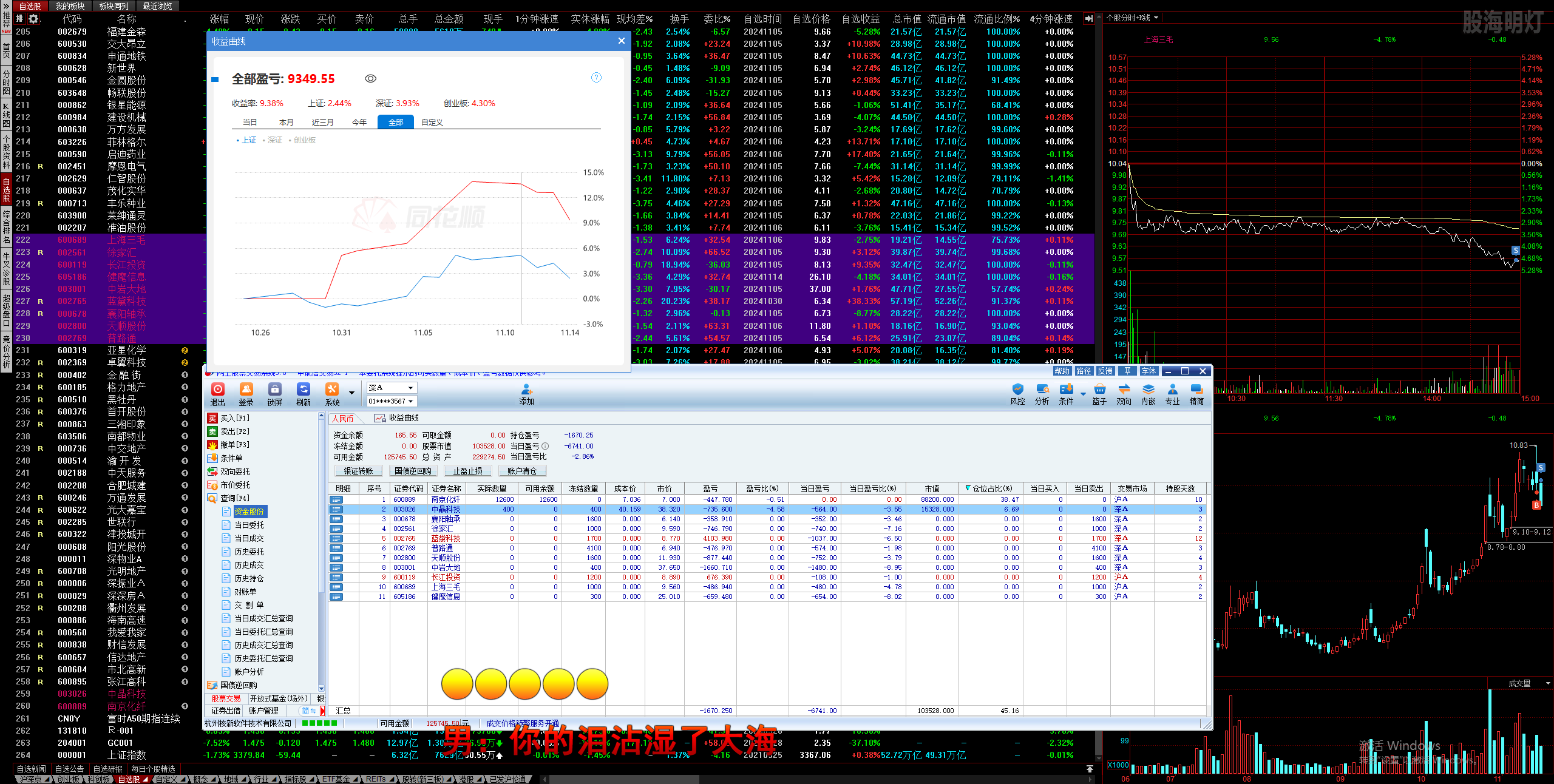1554x784 pixels.
Task: Click the 卖出[F2] sell icon
Action: coord(212,431)
